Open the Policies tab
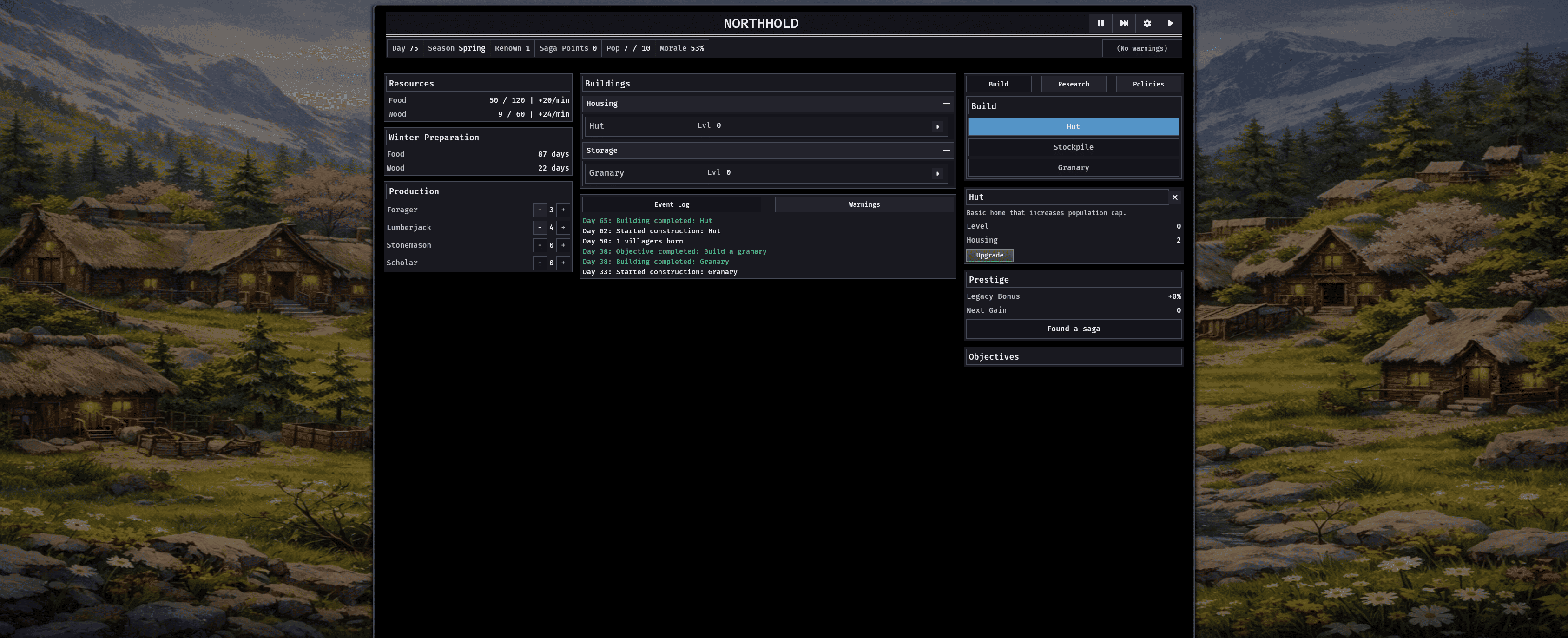This screenshot has height=638, width=1568. pyautogui.click(x=1148, y=84)
